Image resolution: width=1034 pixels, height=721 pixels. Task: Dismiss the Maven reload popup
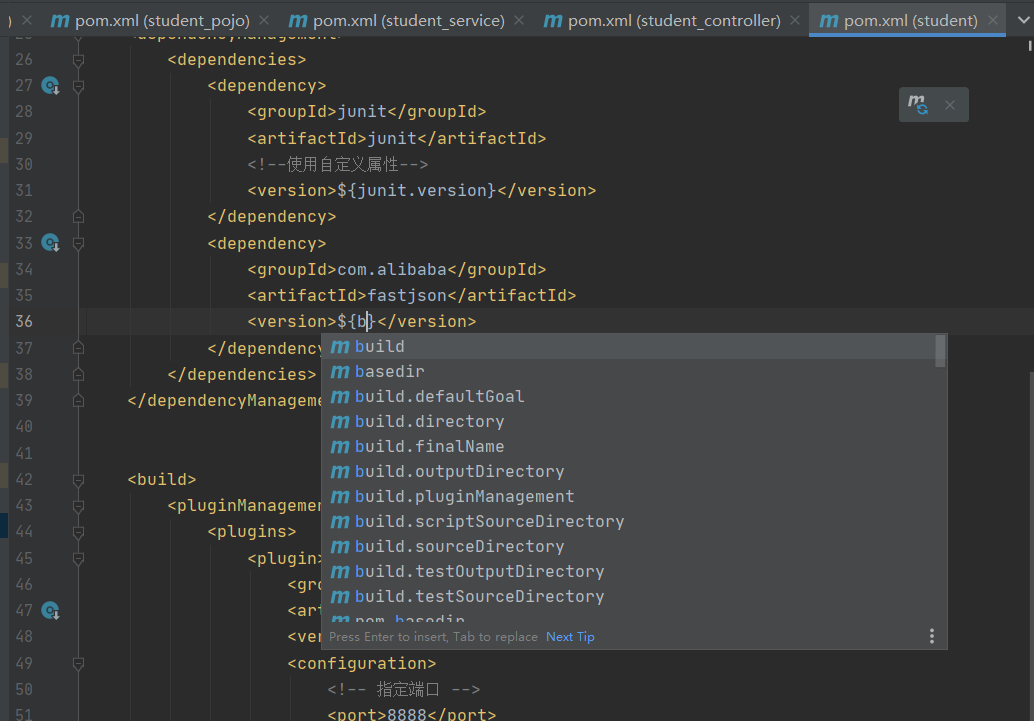click(950, 105)
